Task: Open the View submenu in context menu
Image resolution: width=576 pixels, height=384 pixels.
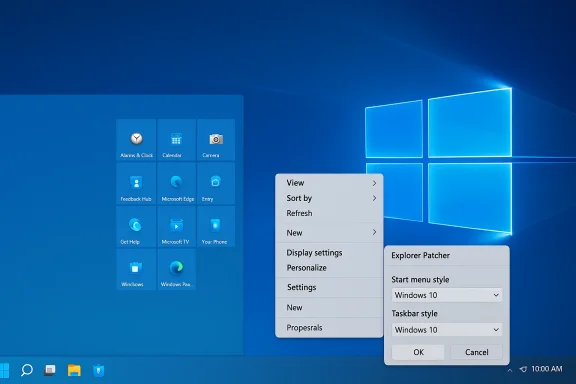Action: tap(329, 183)
